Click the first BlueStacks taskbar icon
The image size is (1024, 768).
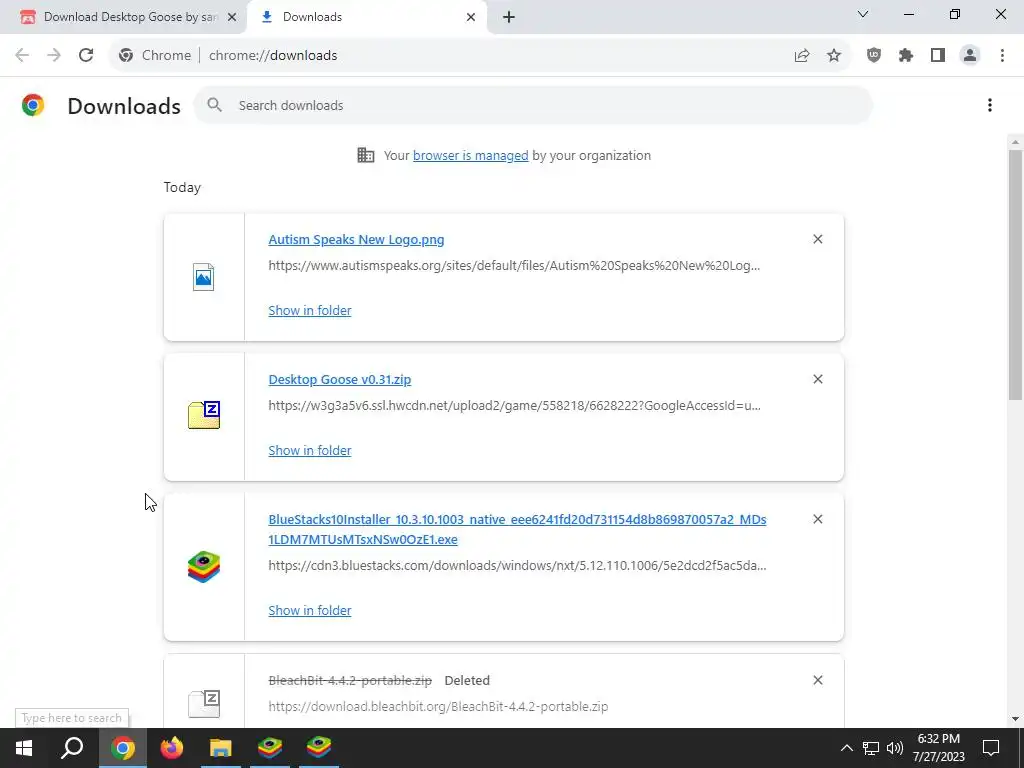coord(270,748)
